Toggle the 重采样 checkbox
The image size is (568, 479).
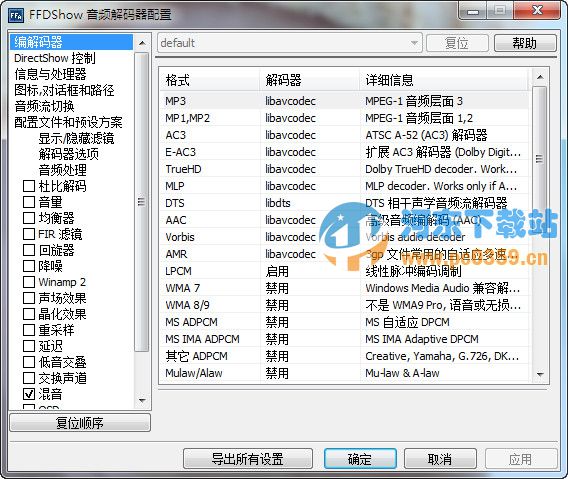[29, 330]
